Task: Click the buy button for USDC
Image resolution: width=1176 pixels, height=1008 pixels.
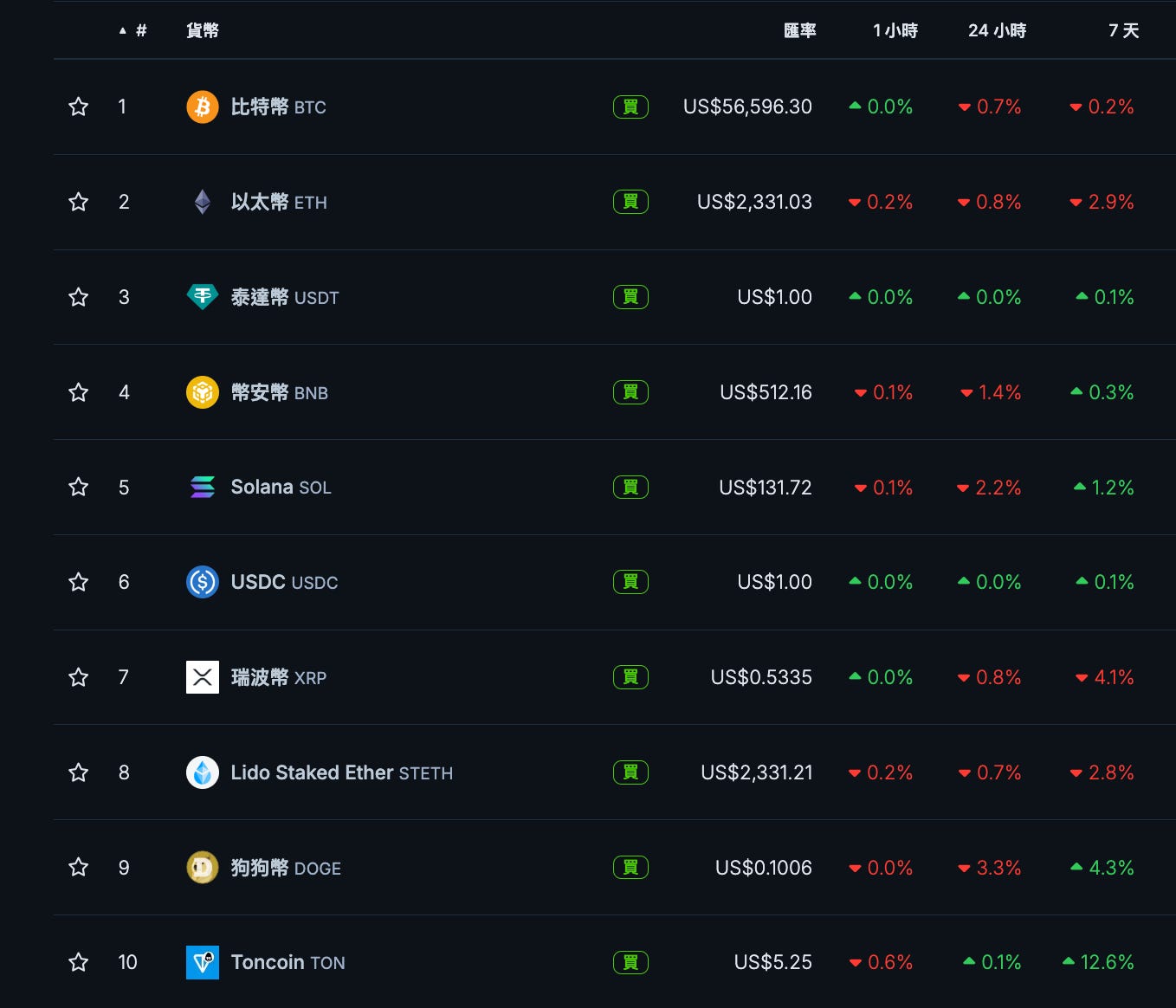Action: pos(630,582)
